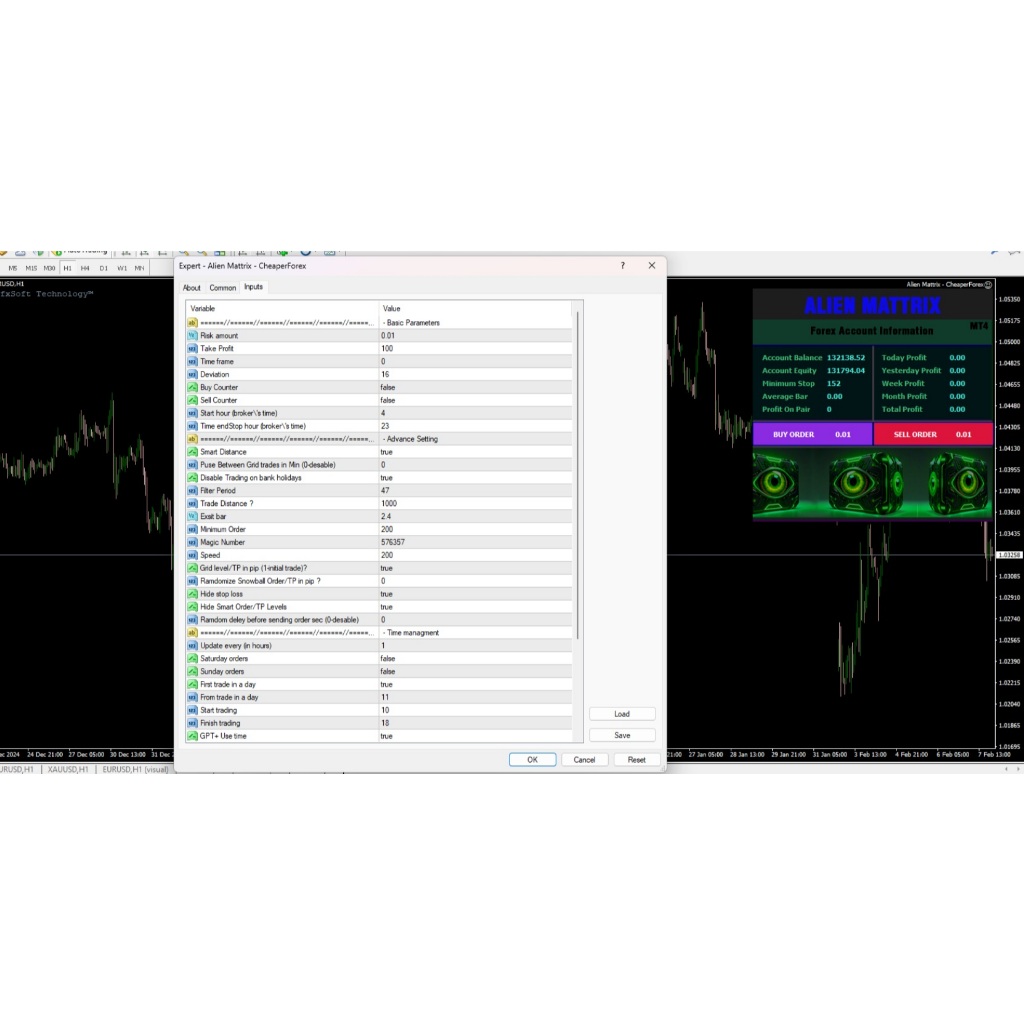This screenshot has width=1024, height=1024.
Task: Click the Load button
Action: tap(622, 714)
